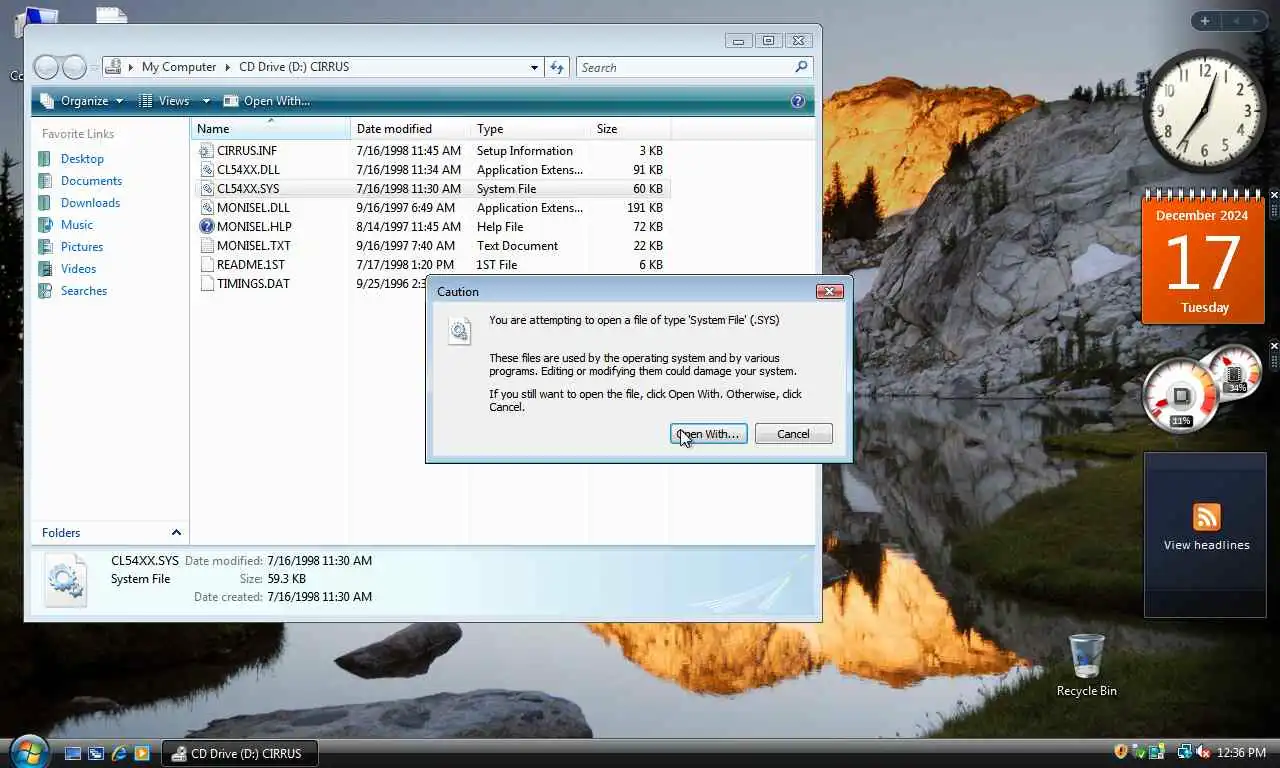Sort files by the Date modified column

tap(410, 129)
